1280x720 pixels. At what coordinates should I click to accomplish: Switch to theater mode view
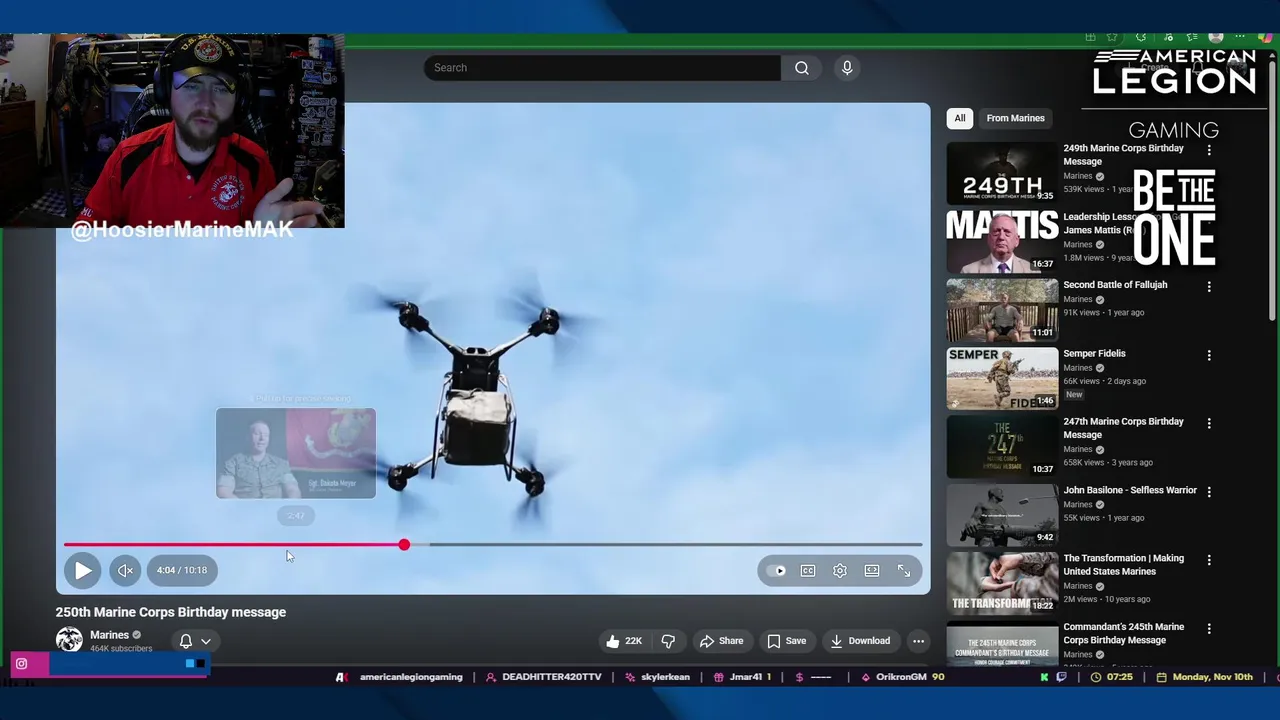872,571
